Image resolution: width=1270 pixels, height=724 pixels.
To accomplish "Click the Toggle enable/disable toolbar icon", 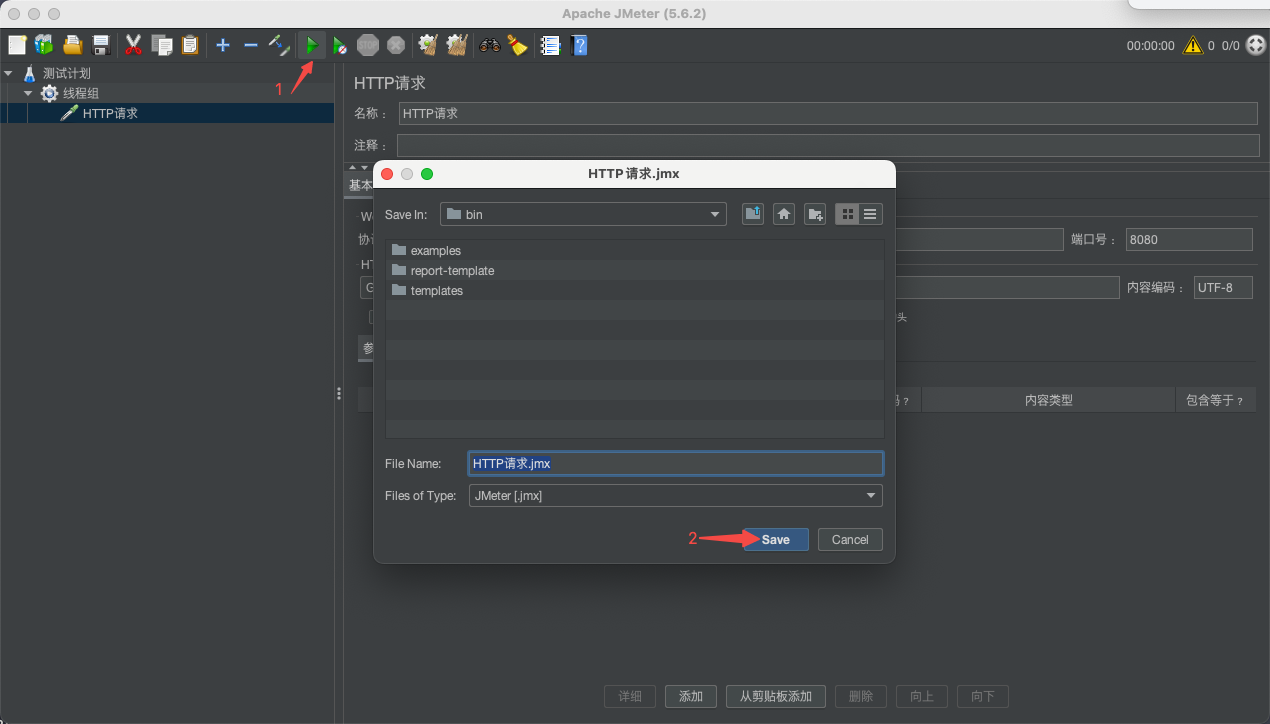I will click(279, 45).
